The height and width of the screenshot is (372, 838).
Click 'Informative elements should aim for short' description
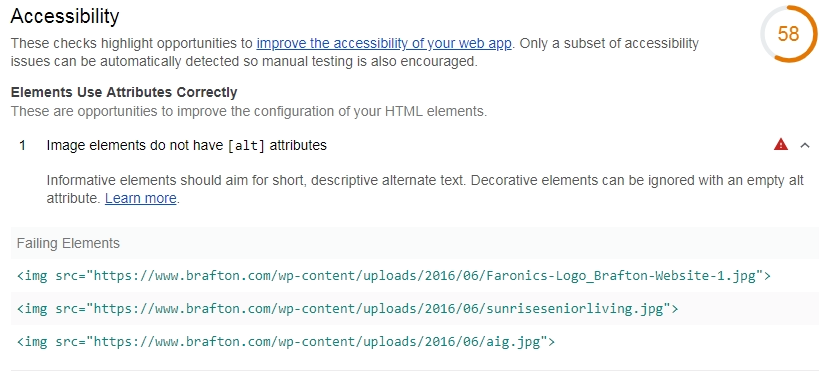click(x=425, y=189)
